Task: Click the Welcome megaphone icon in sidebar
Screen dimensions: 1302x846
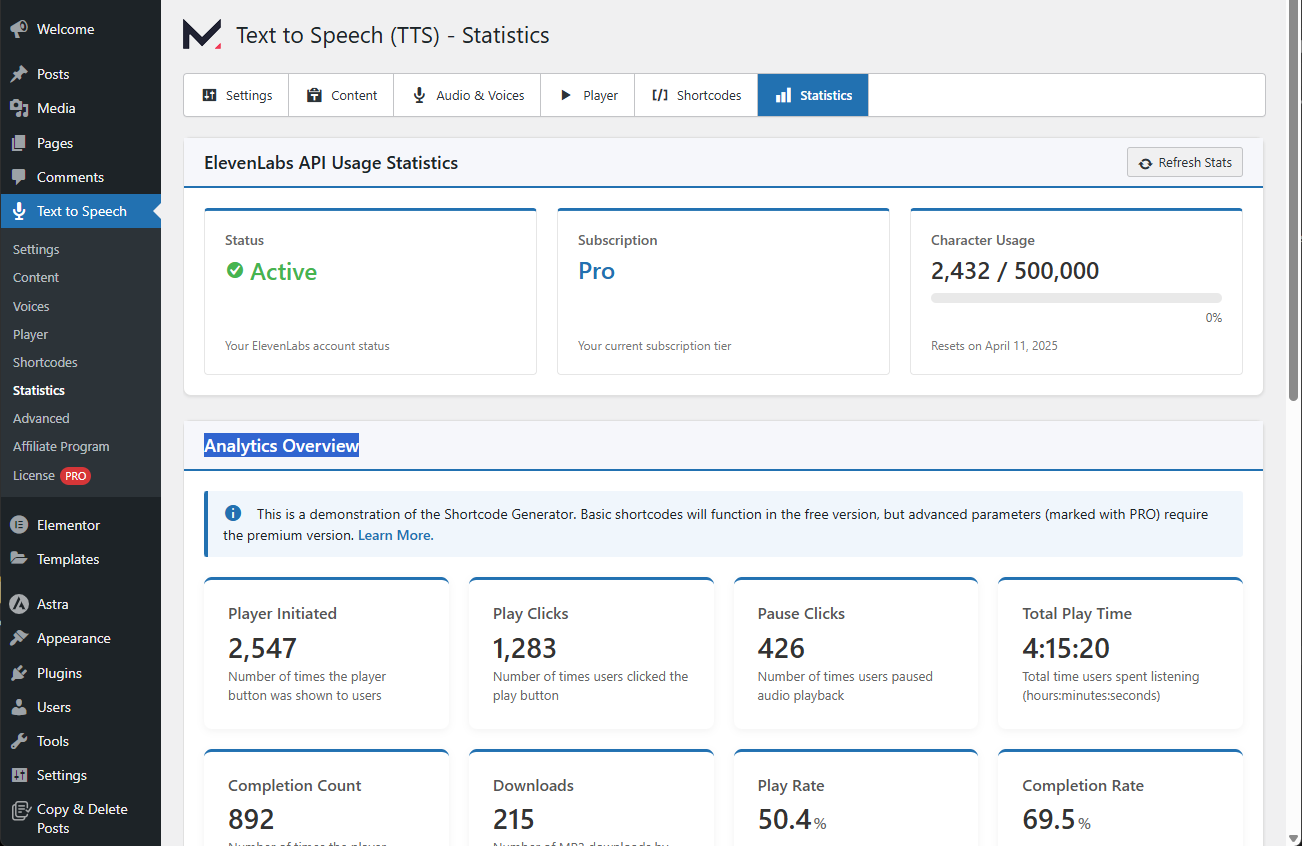Action: pos(19,29)
